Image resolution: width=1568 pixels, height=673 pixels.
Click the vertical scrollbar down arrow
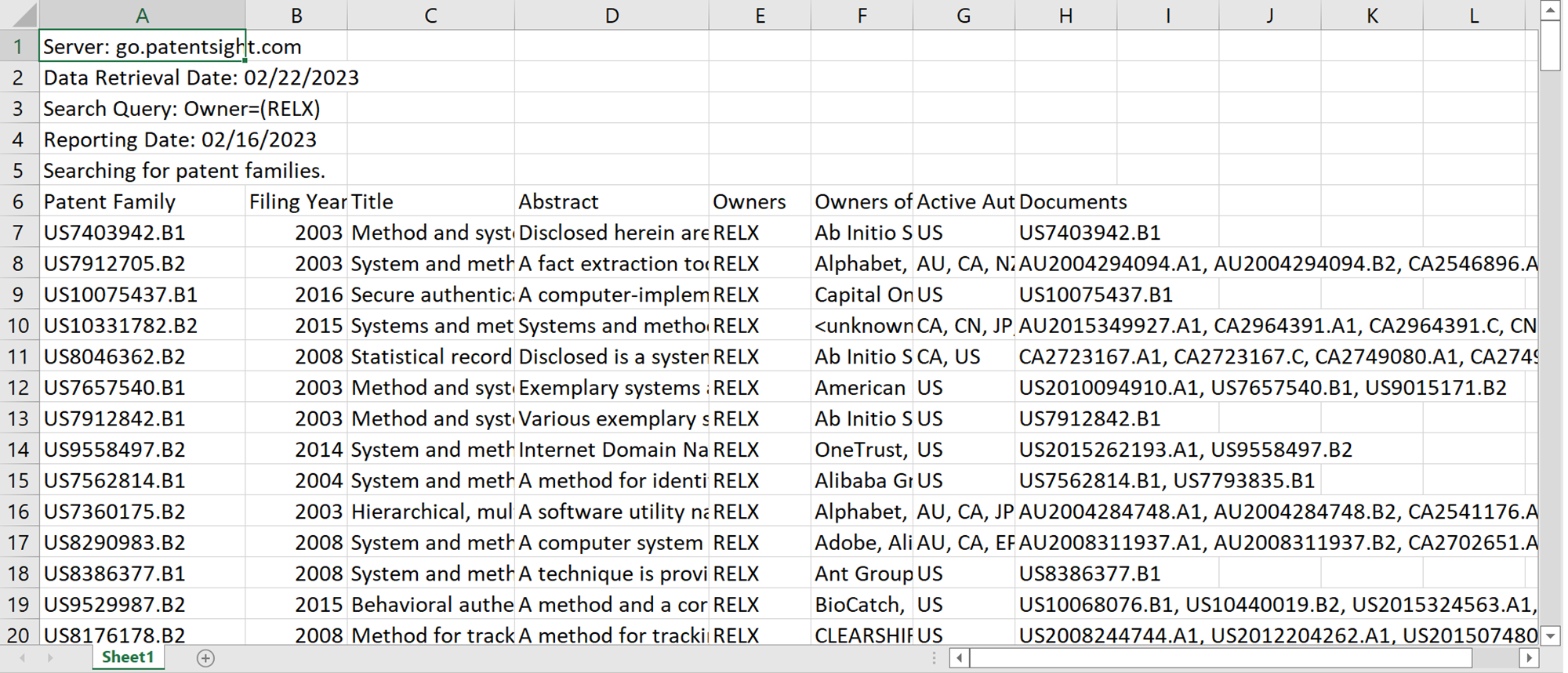(x=1550, y=635)
